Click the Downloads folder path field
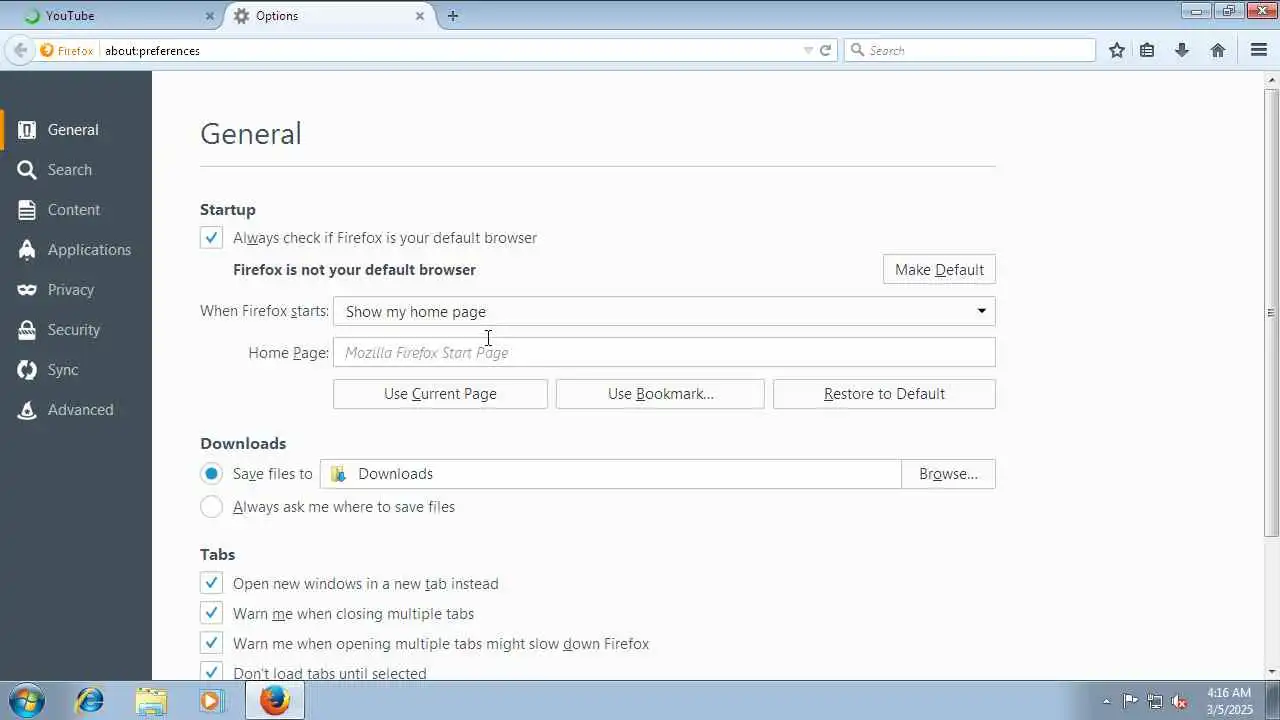 [x=611, y=474]
